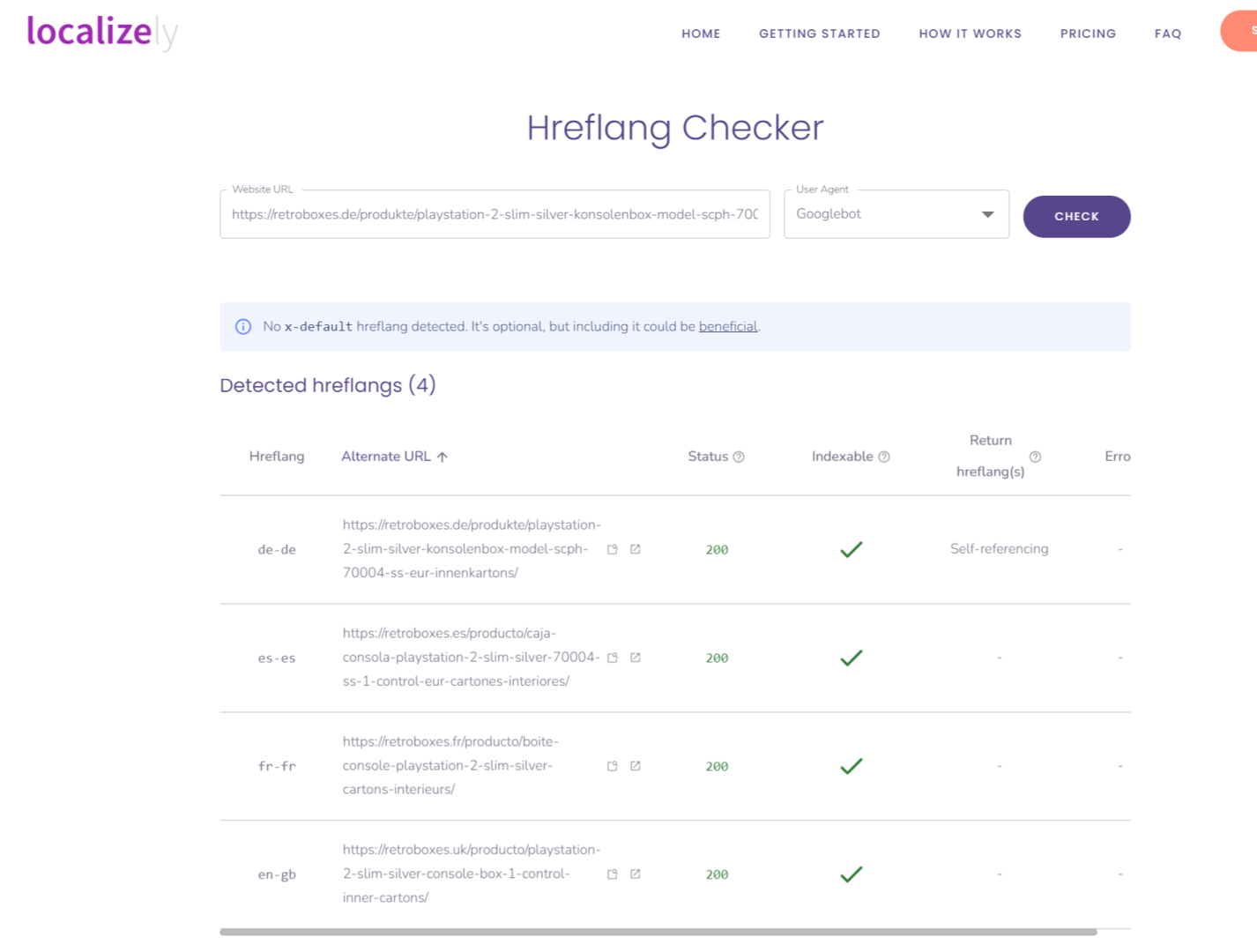Open the FAQ page
Viewport: 1257px width, 952px height.
point(1168,33)
